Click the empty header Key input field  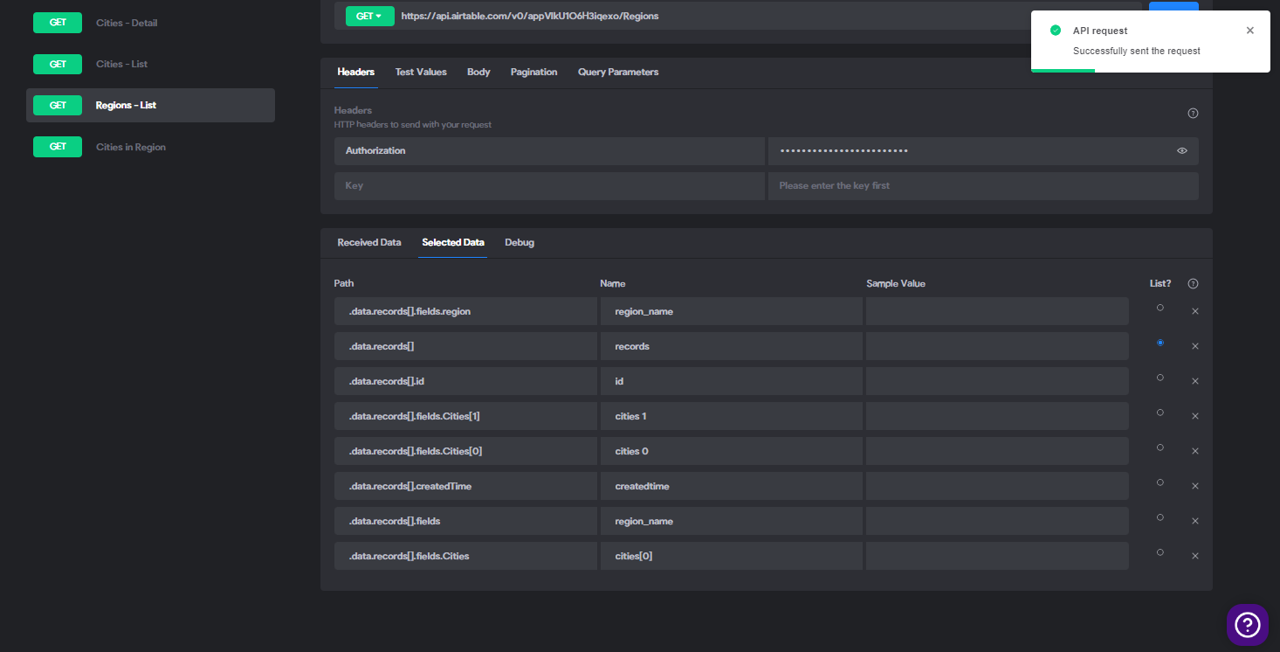click(x=549, y=186)
